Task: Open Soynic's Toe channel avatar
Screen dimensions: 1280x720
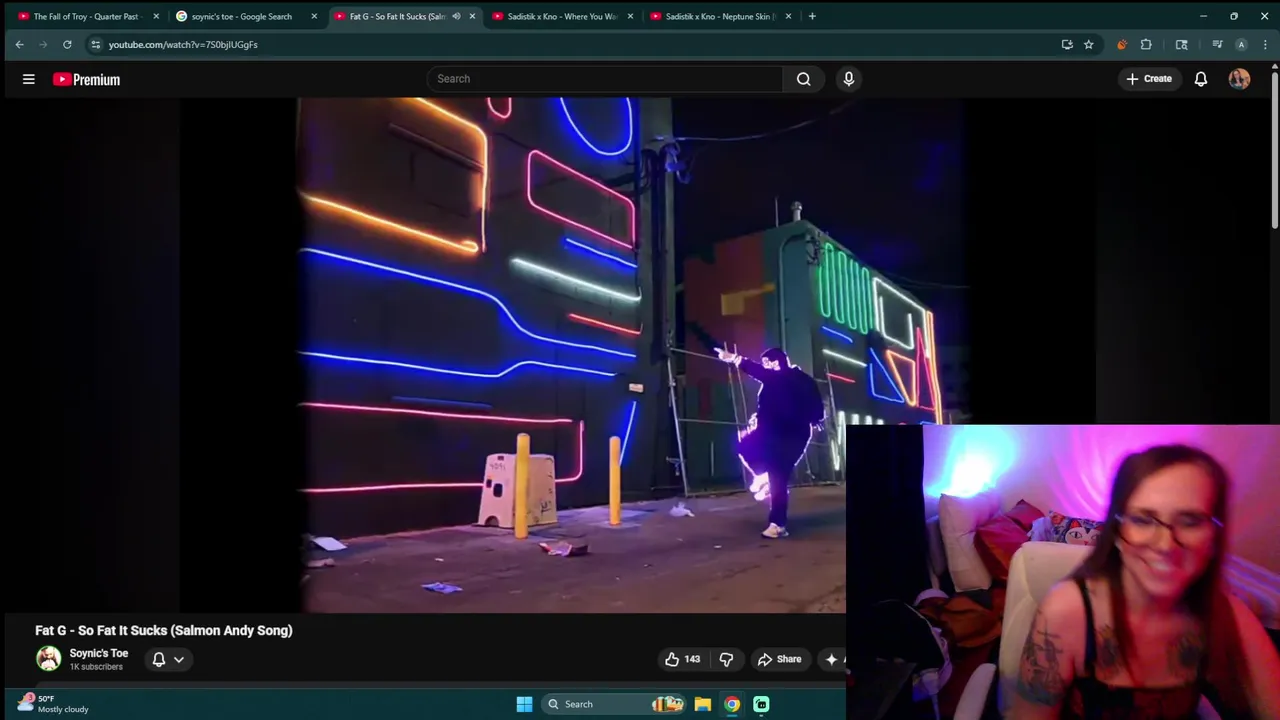Action: tap(48, 658)
